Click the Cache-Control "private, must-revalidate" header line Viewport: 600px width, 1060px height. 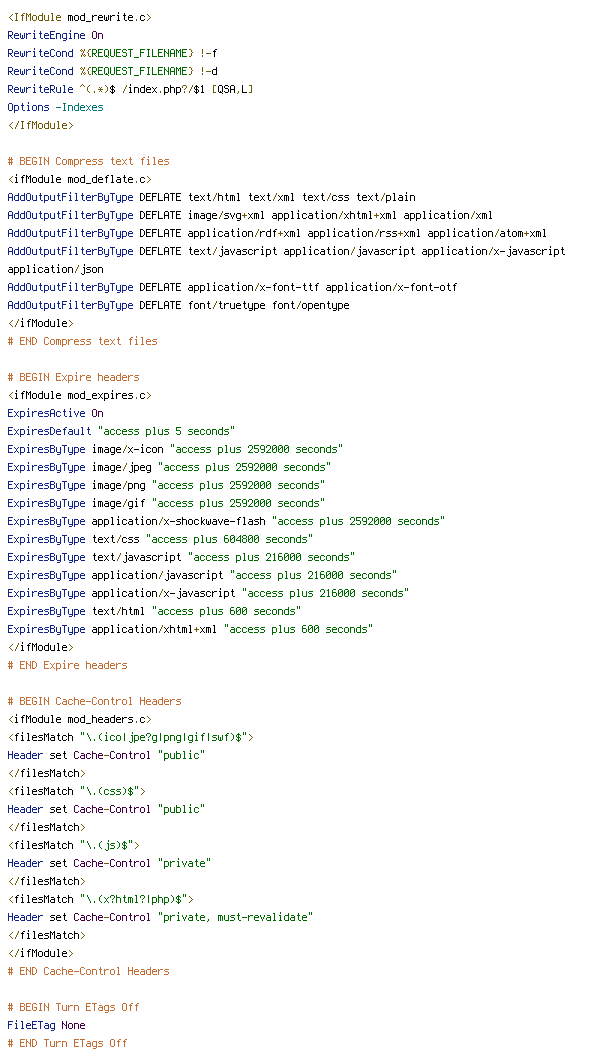coord(160,917)
